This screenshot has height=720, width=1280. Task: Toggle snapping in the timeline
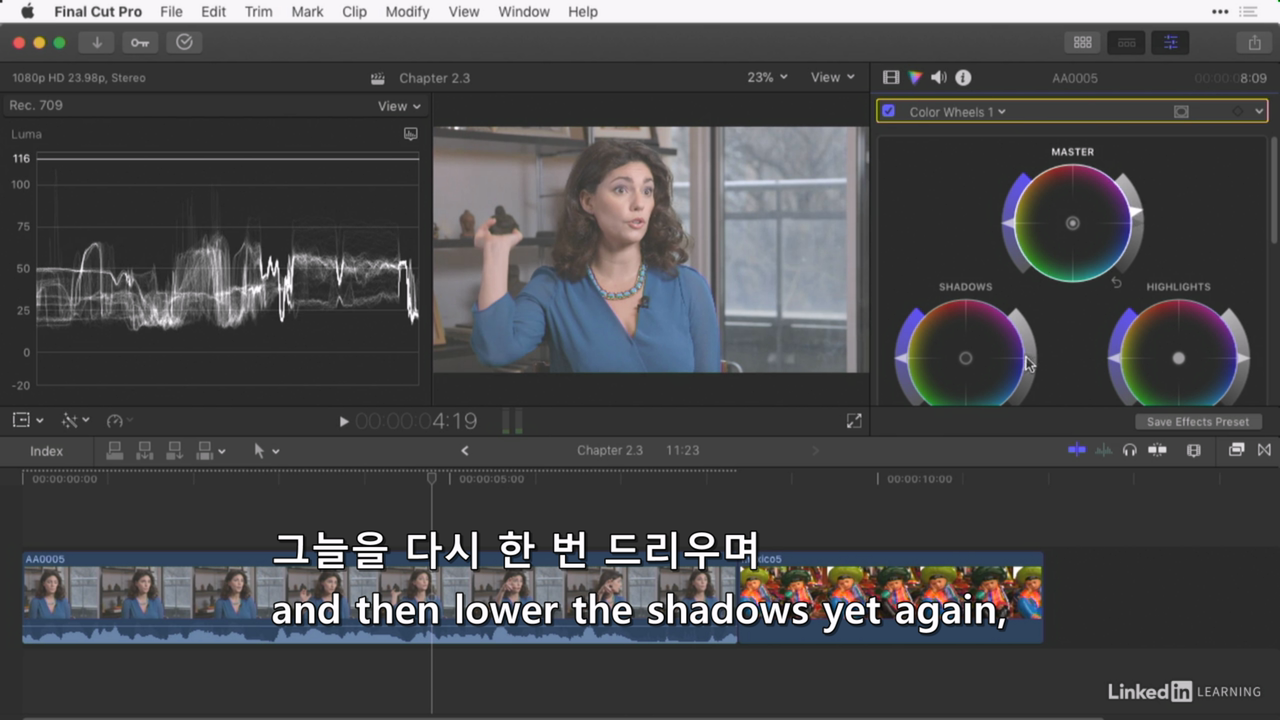point(1157,450)
